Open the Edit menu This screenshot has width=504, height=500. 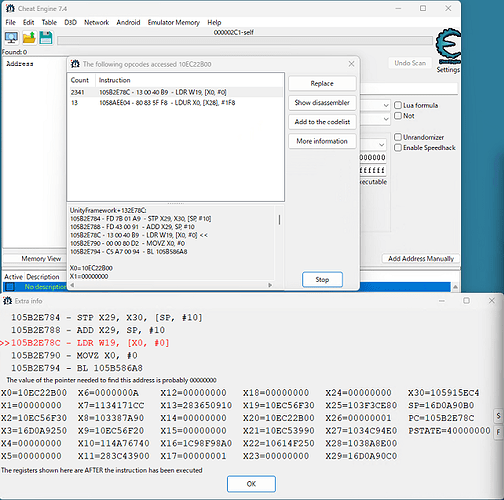[28, 22]
